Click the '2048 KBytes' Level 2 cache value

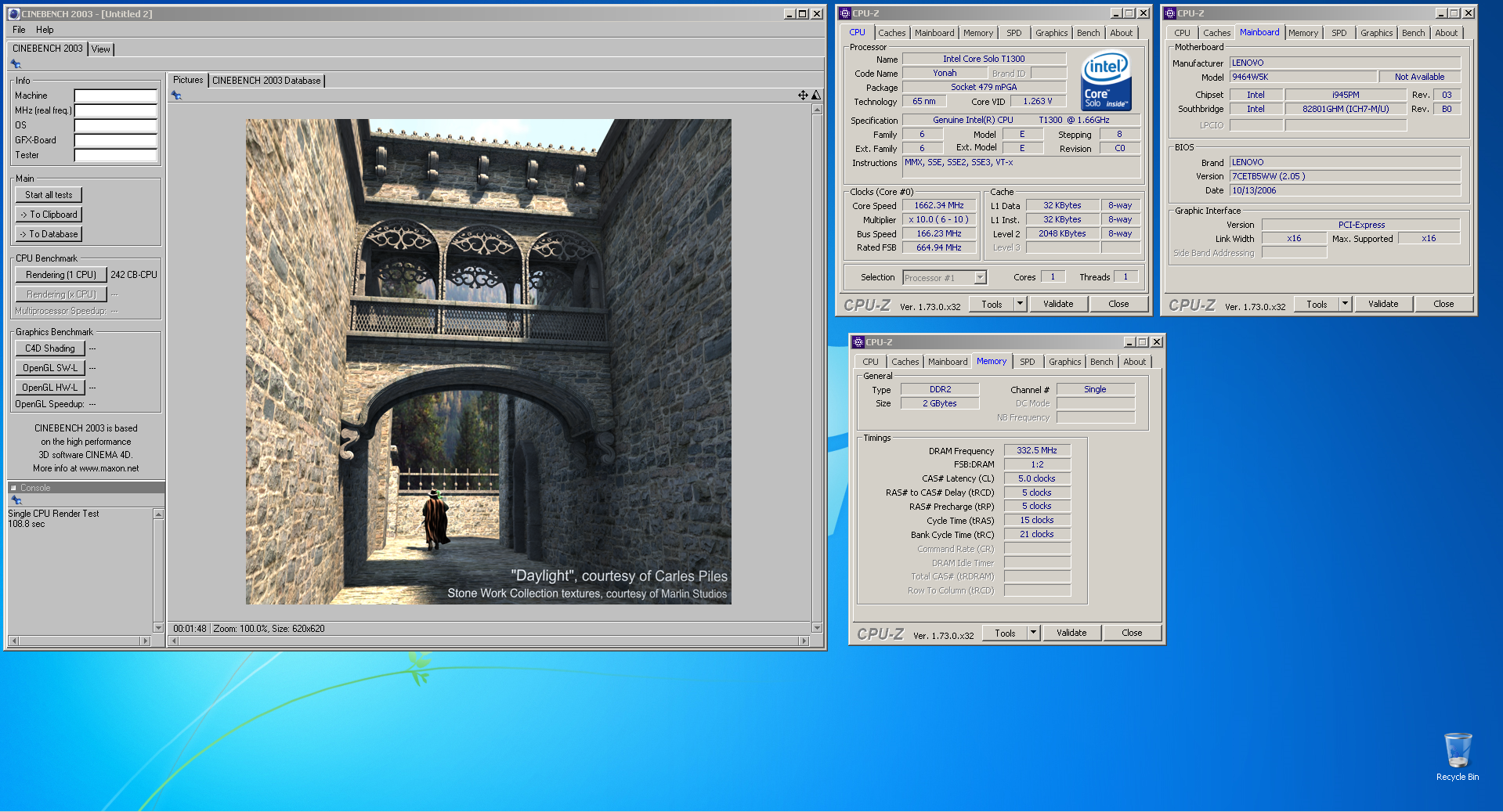tap(1062, 233)
